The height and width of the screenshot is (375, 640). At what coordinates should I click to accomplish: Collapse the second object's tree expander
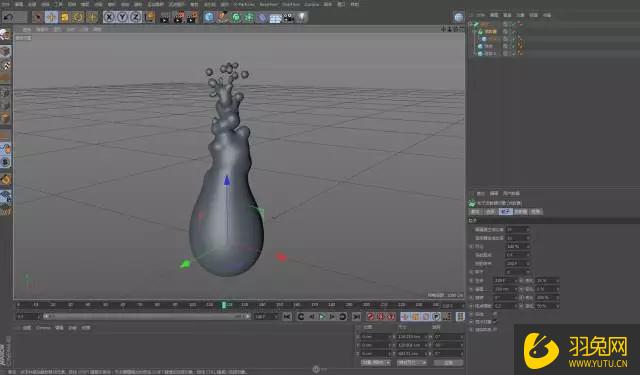475,31
